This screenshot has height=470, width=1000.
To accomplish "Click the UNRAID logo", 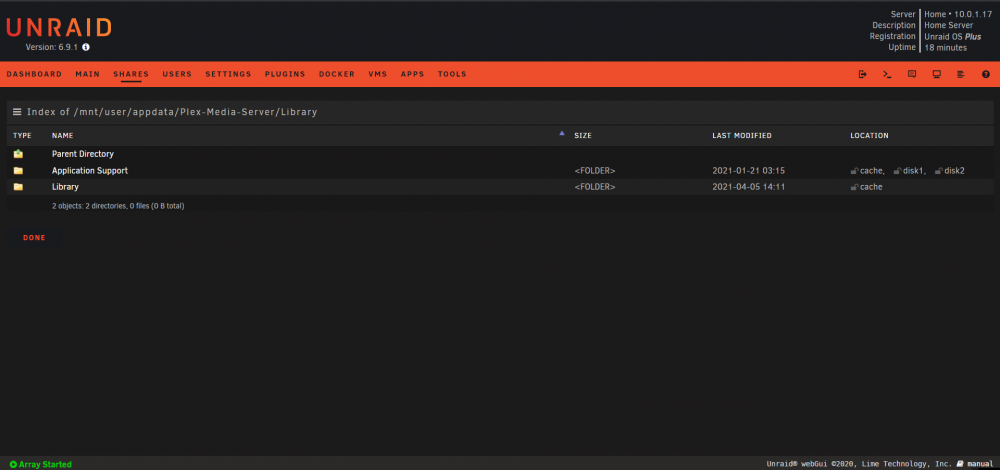I will coord(59,27).
